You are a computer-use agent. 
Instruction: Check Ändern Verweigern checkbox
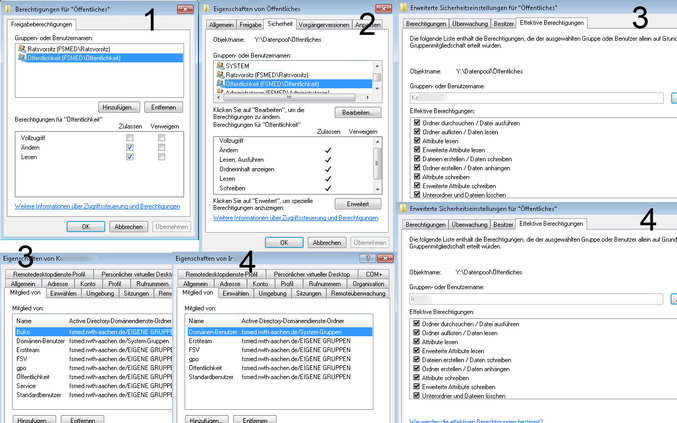pos(161,147)
